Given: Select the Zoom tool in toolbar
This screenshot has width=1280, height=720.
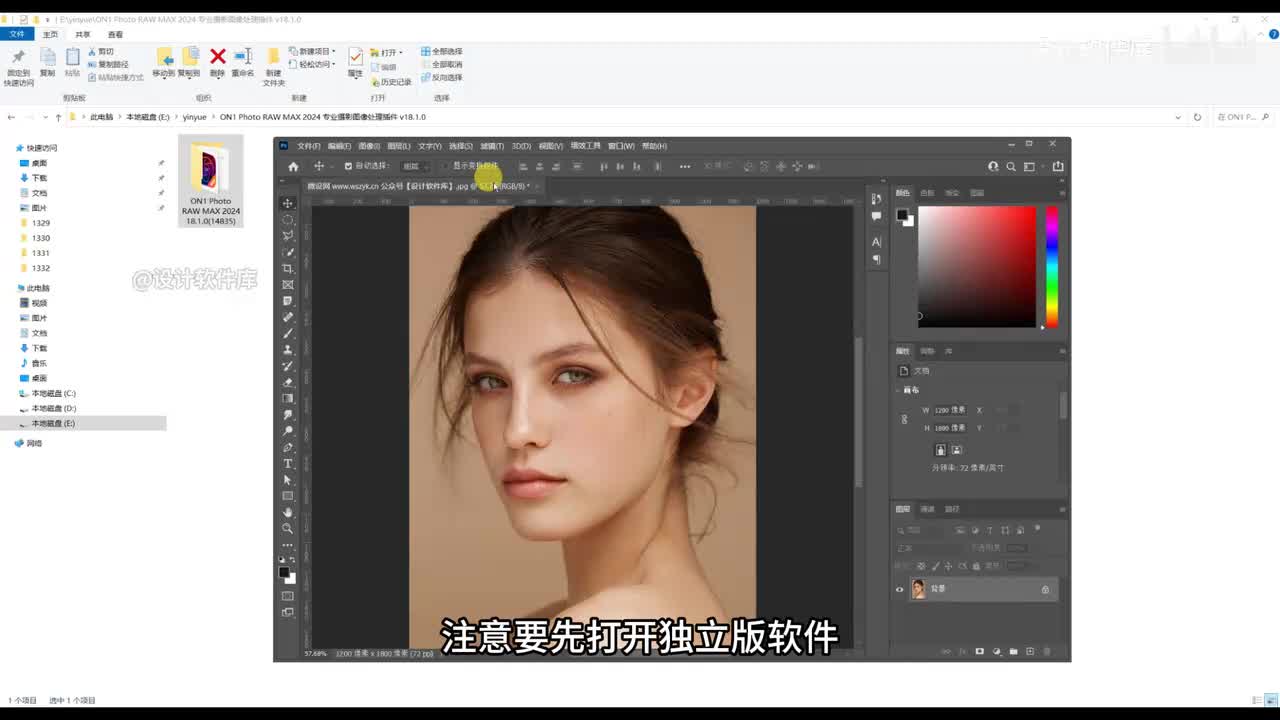Looking at the screenshot, I should click(288, 528).
